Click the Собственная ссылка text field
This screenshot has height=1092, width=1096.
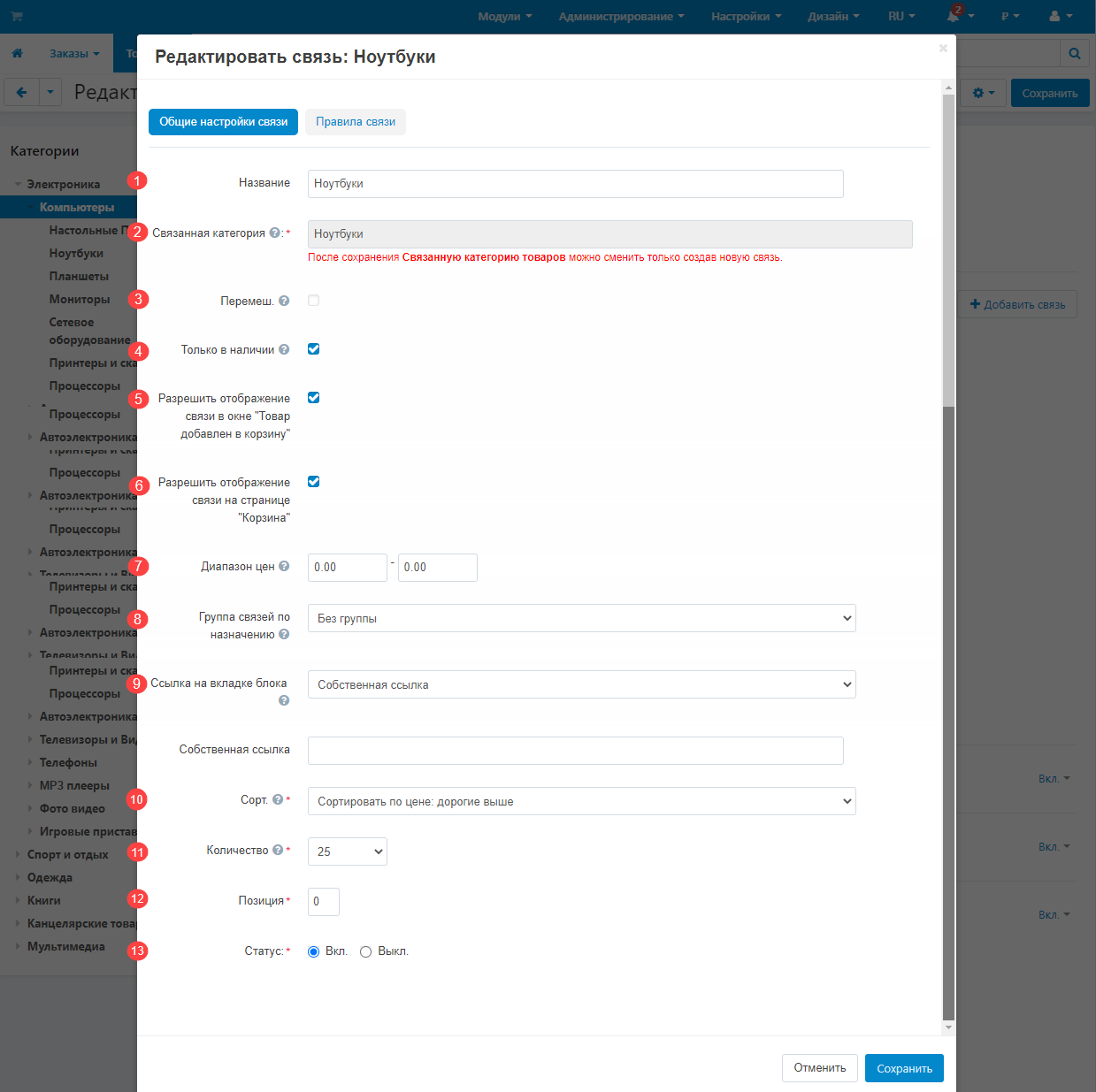576,751
